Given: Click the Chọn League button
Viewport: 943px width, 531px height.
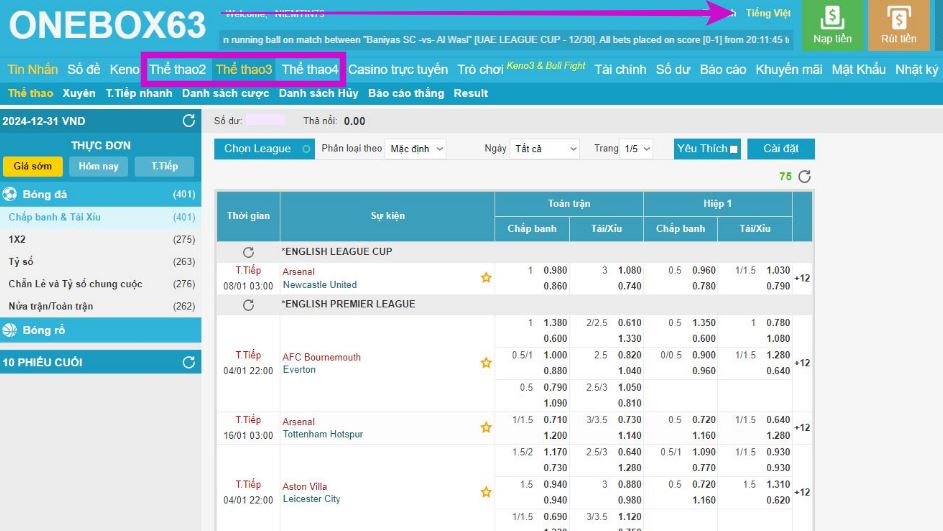Looking at the screenshot, I should [x=264, y=149].
